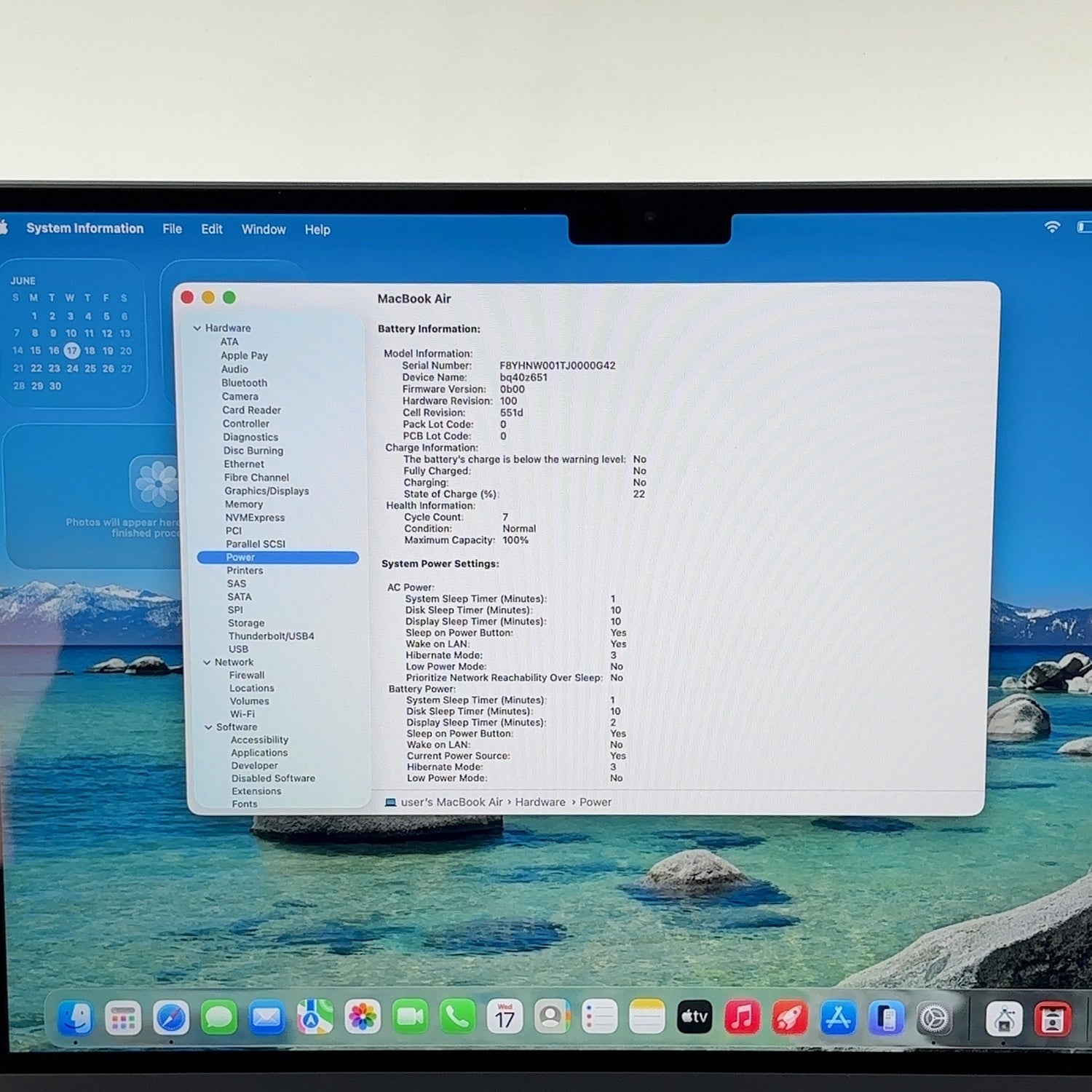Screen dimensions: 1092x1092
Task: Launch Safari from the Dock
Action: point(171,1018)
